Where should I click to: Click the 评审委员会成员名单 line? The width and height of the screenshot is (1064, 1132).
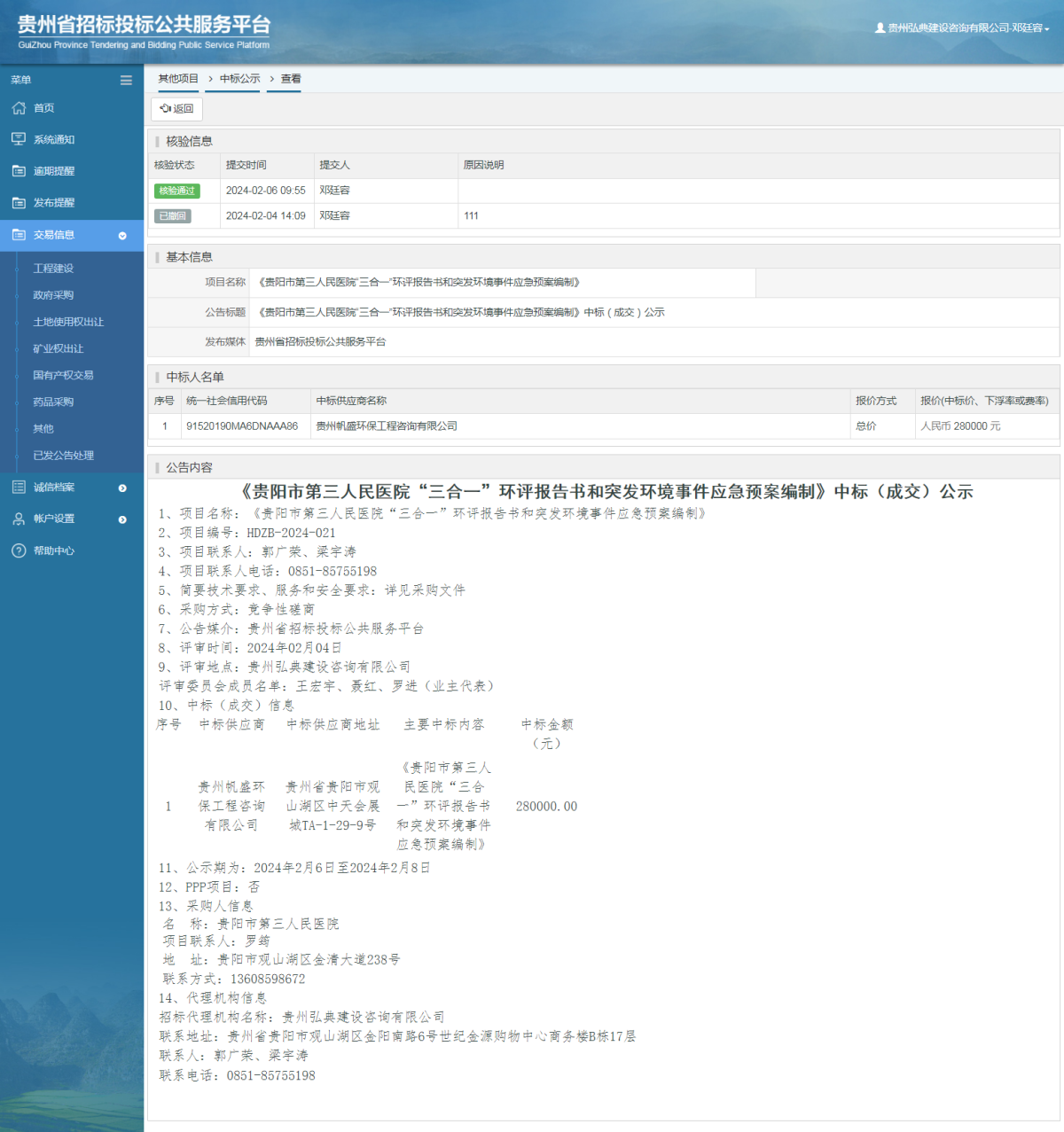327,686
